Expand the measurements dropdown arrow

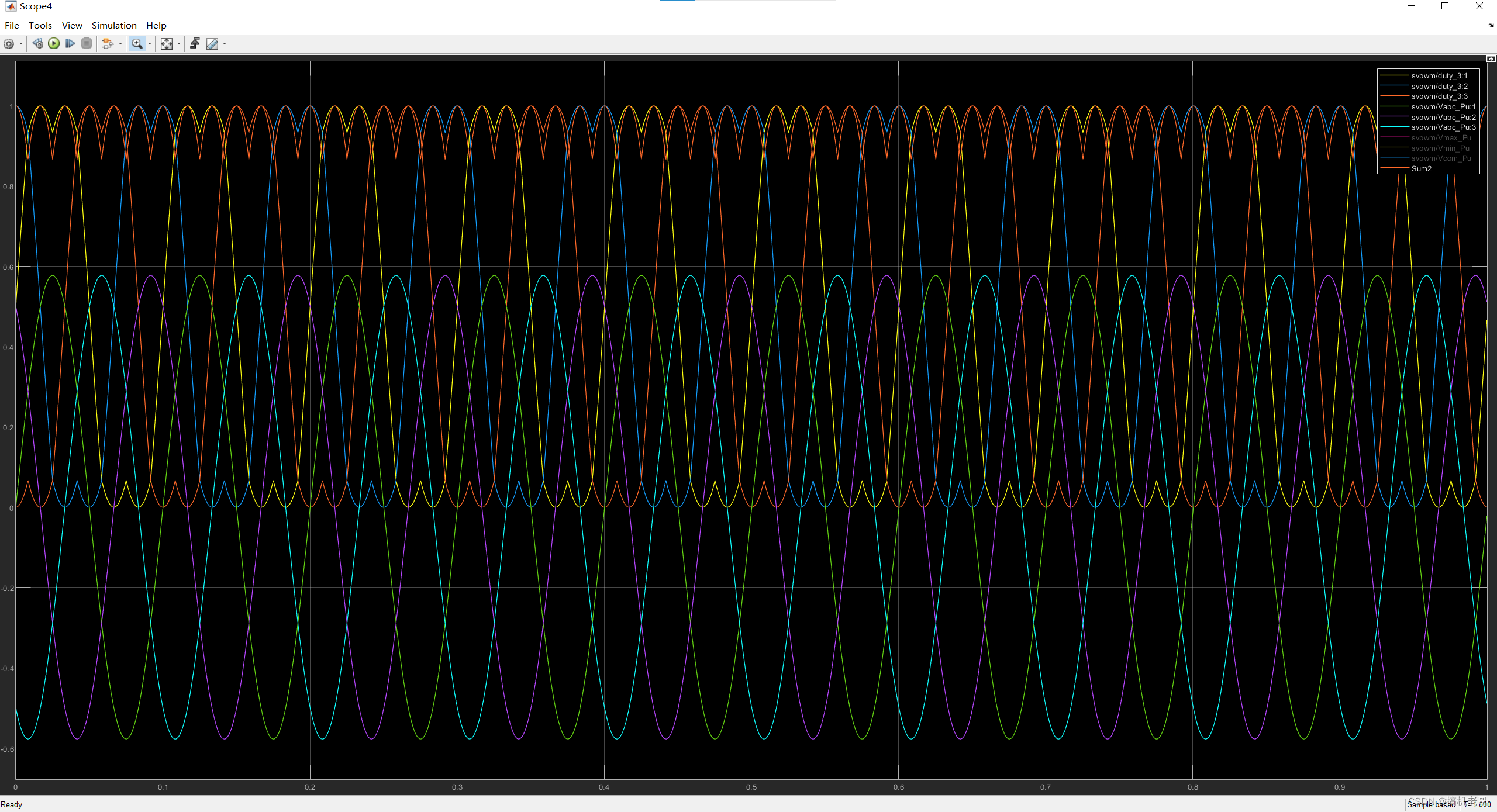pos(225,44)
